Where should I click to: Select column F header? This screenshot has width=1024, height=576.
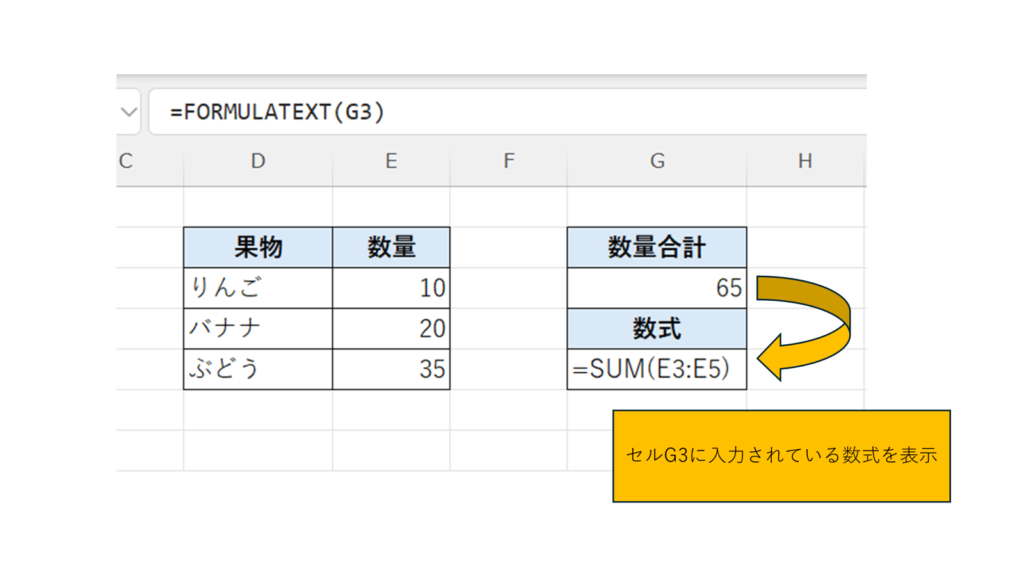(508, 161)
